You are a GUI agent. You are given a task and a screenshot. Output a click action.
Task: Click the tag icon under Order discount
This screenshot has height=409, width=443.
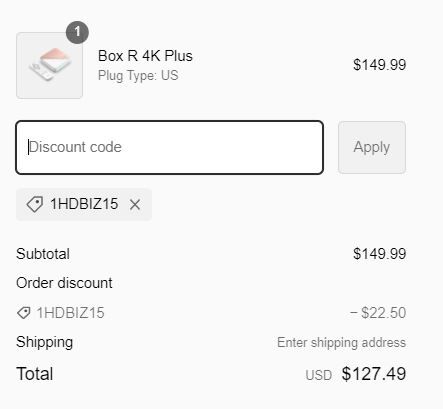click(24, 313)
